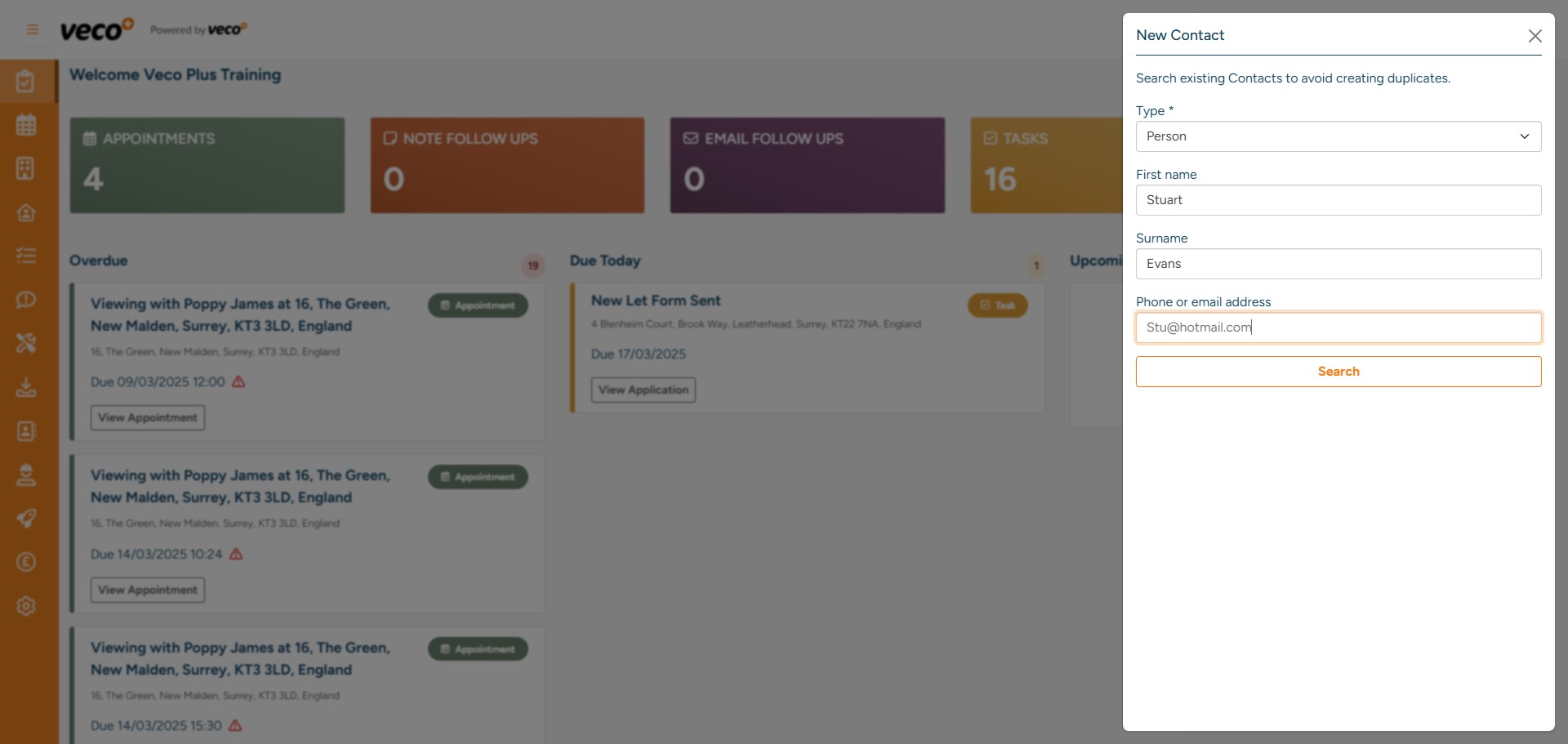Select the marketing rocket icon
The height and width of the screenshot is (744, 1568).
pos(27,518)
